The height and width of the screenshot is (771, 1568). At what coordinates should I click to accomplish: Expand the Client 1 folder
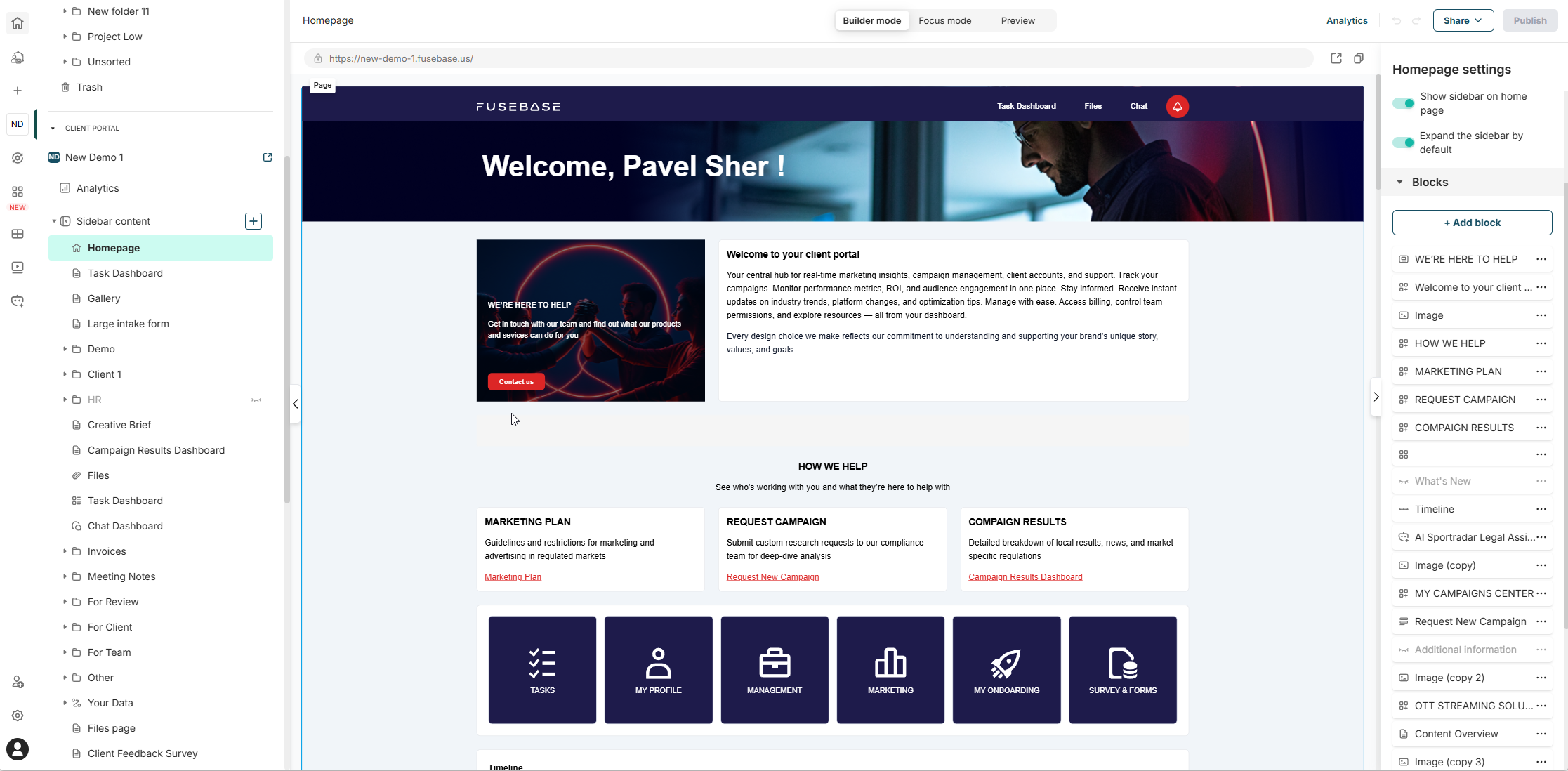(x=65, y=374)
